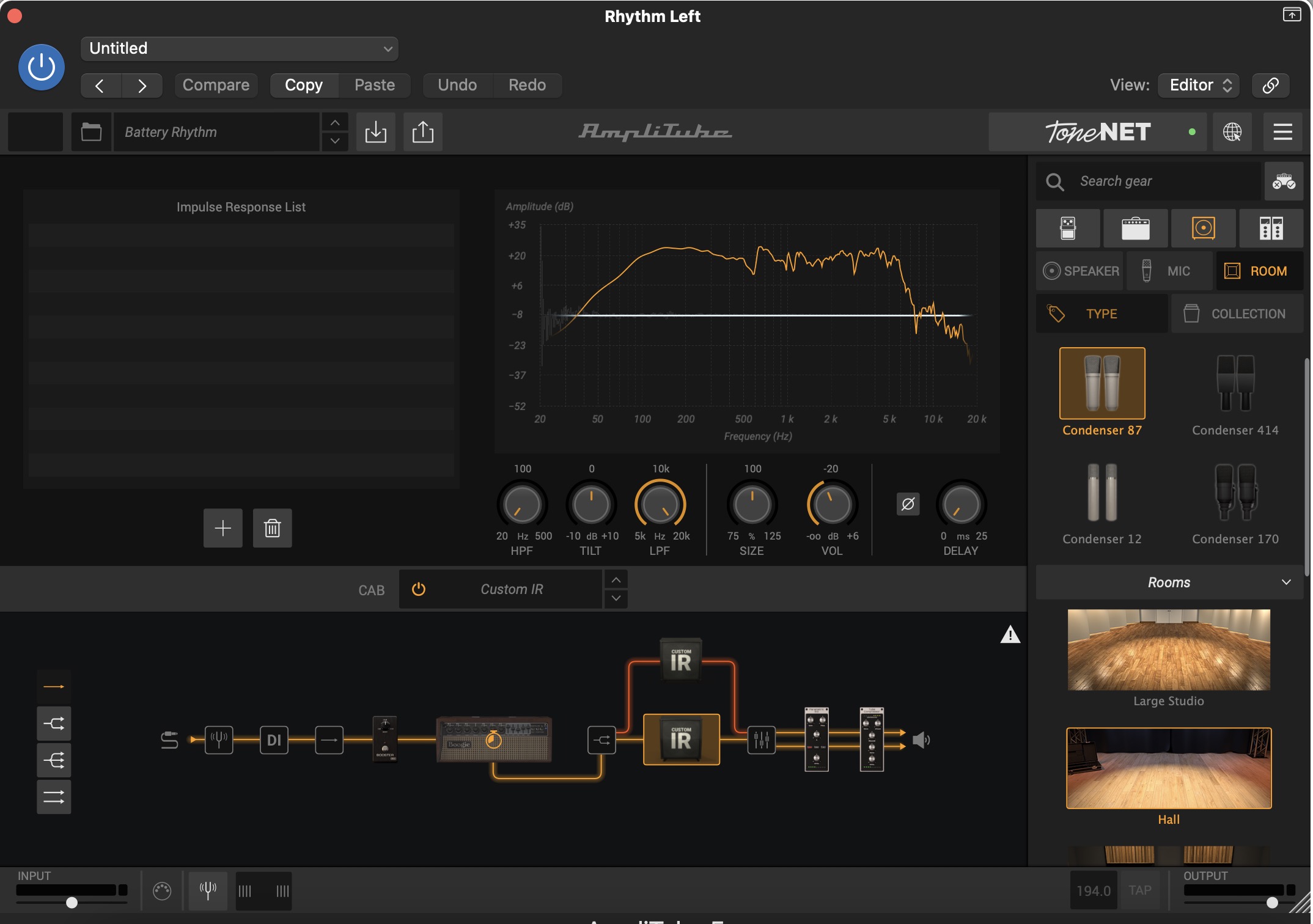Click the Undo button
The width and height of the screenshot is (1313, 924).
click(457, 86)
